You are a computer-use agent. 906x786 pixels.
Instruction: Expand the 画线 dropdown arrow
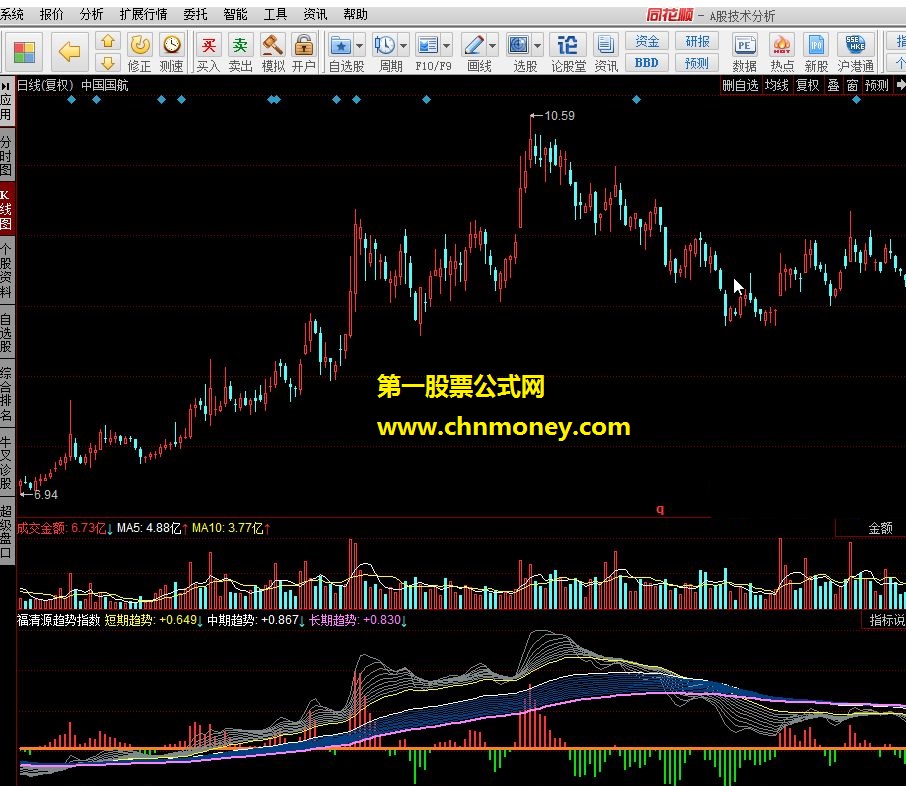492,45
